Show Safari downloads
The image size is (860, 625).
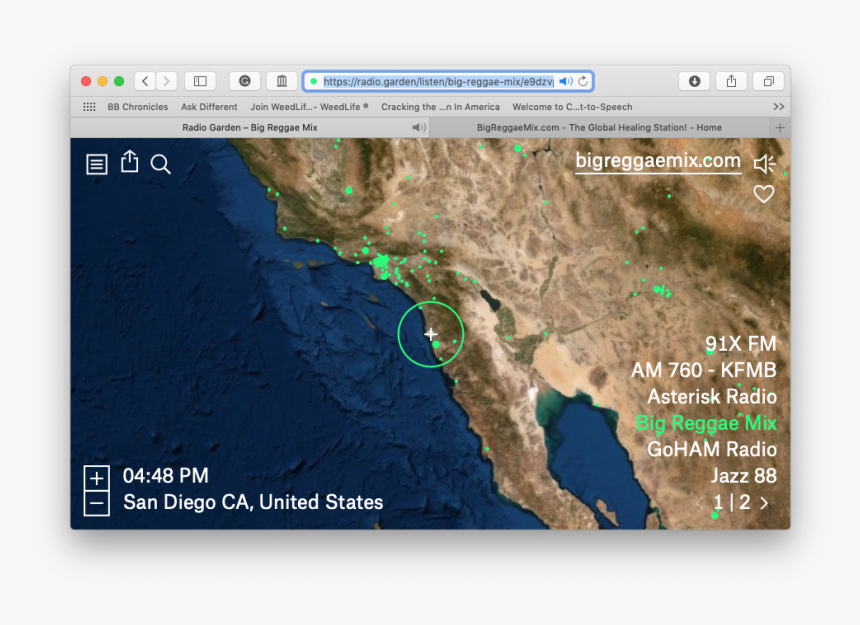click(x=694, y=81)
